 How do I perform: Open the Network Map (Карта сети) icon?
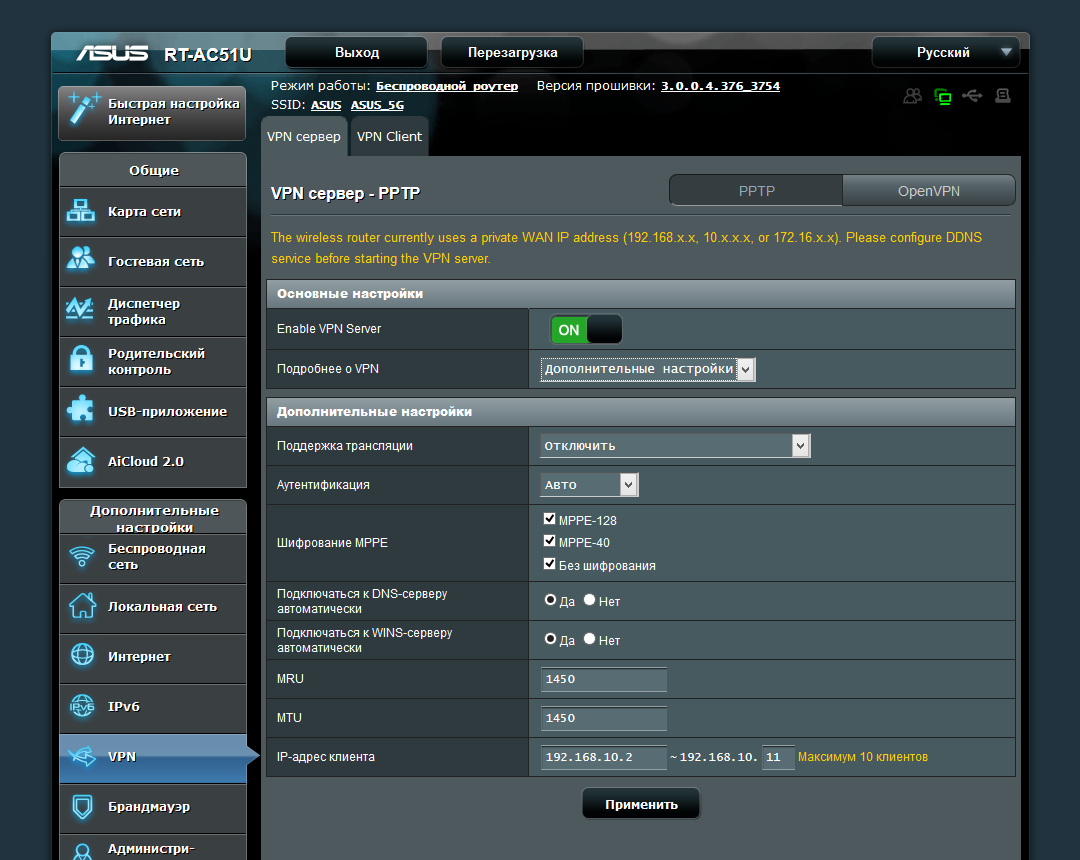coord(81,211)
